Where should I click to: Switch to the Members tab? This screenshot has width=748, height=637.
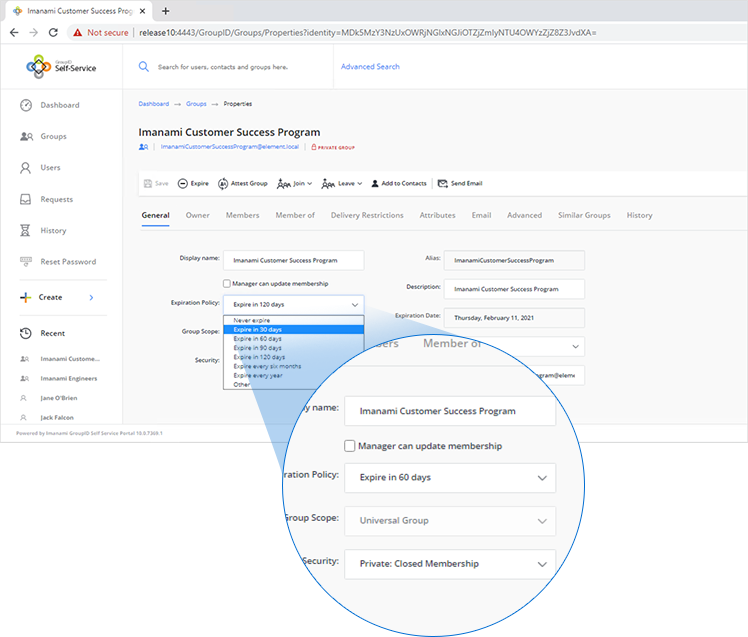[x=242, y=215]
